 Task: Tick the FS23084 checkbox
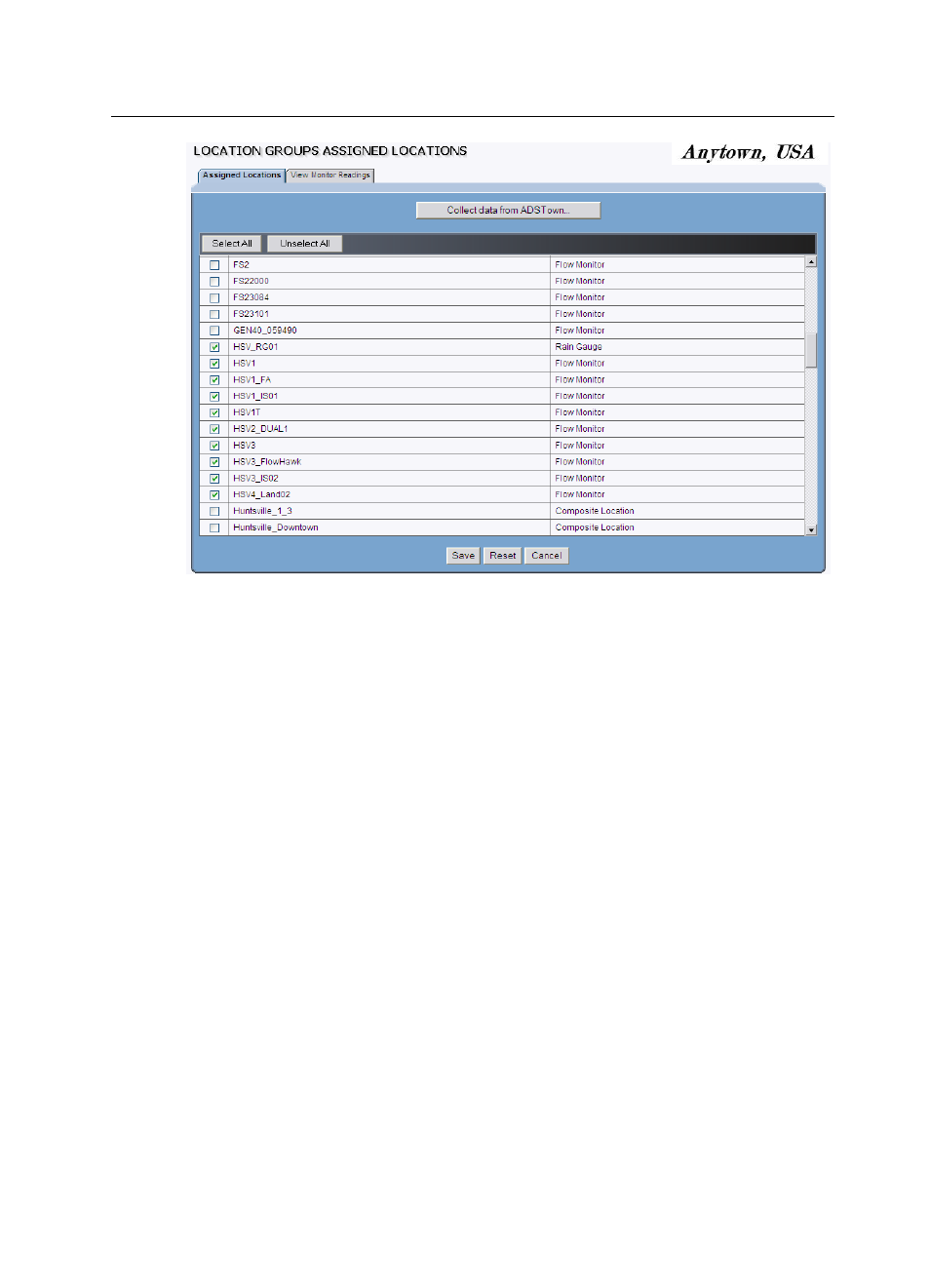pos(214,298)
